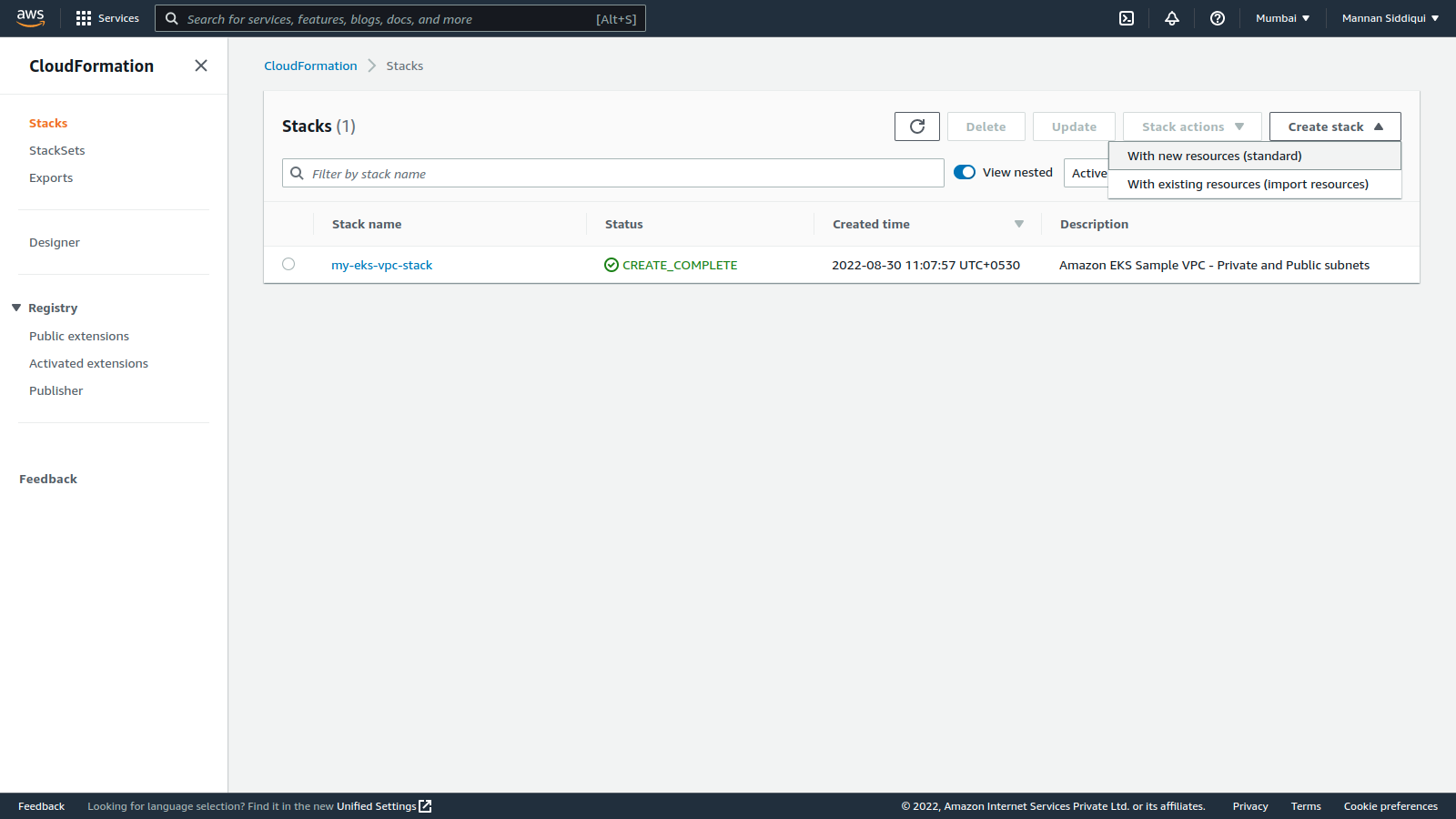Choose With new resources (standard)
Viewport: 1456px width, 819px height.
[x=1214, y=156]
